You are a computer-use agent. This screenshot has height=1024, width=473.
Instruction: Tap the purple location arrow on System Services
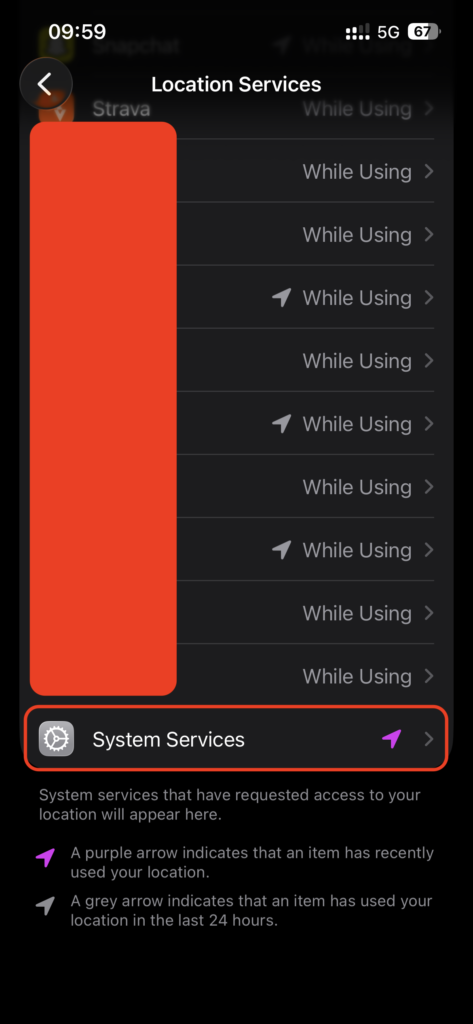391,739
